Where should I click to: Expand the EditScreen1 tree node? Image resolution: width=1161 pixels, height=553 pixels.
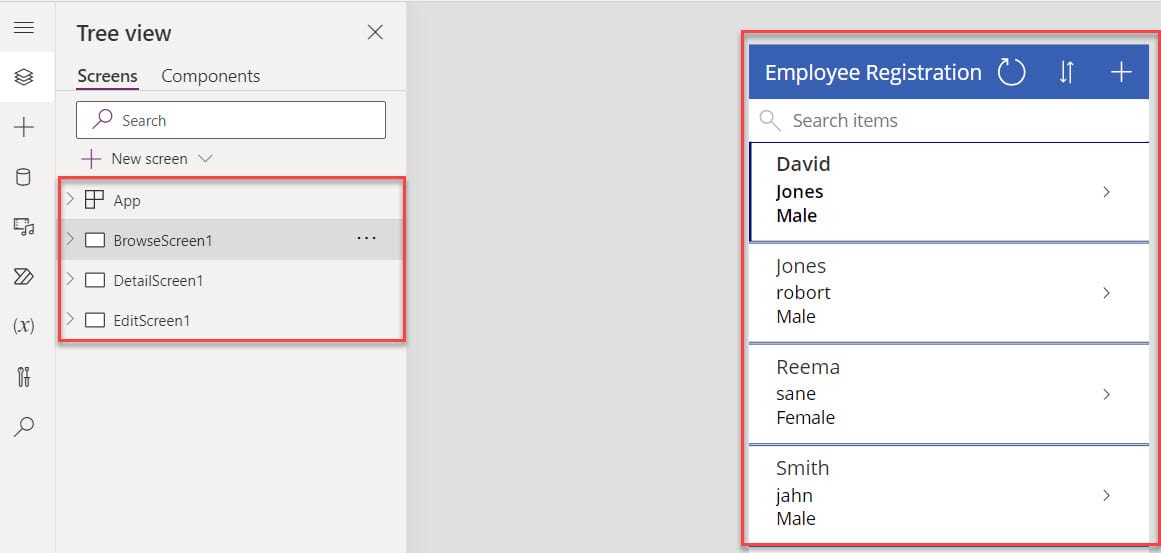coord(70,320)
